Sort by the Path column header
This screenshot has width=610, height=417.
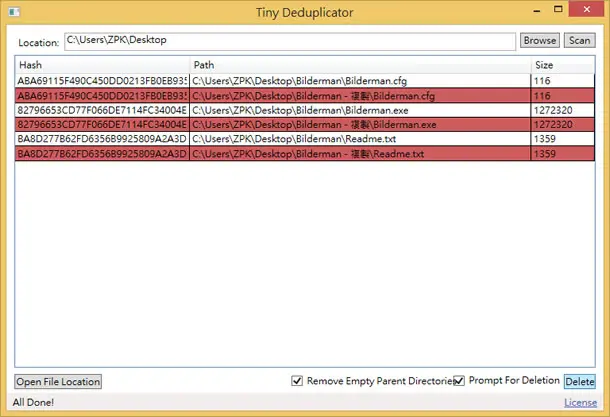(x=360, y=65)
